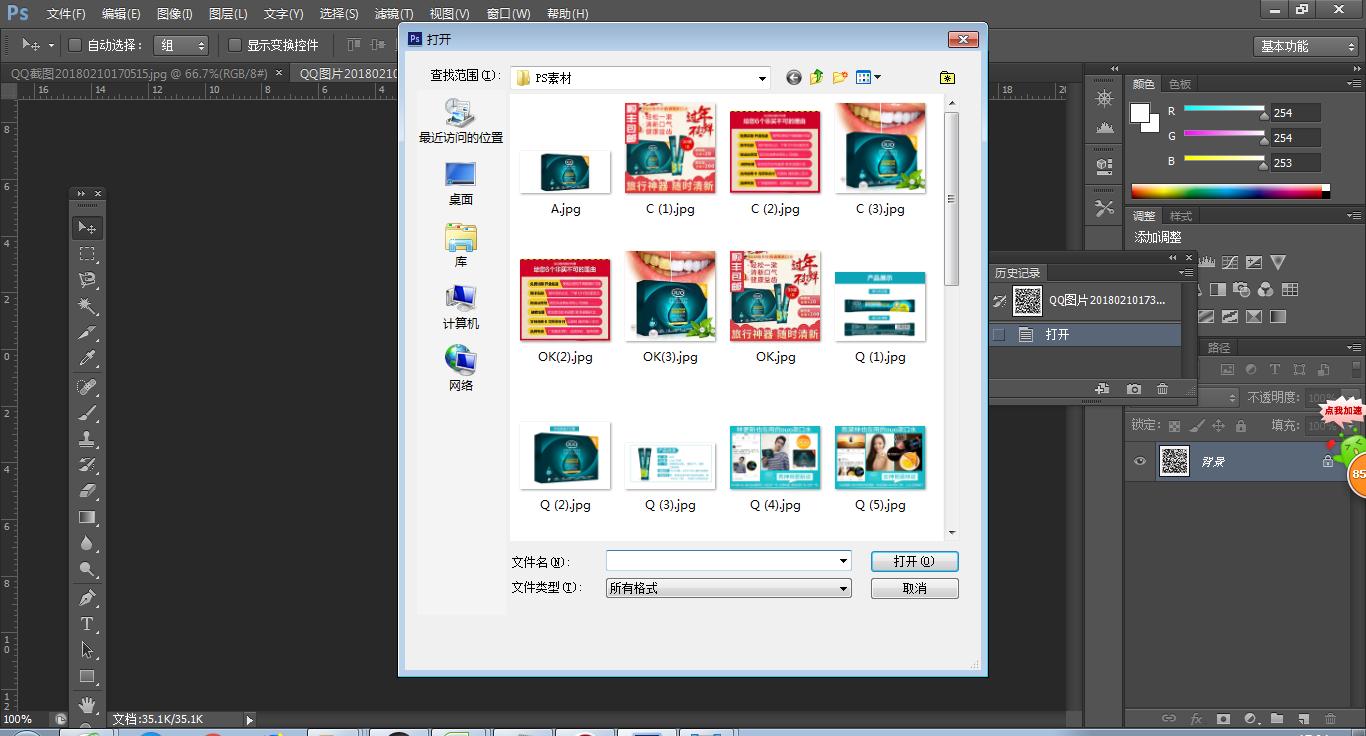This screenshot has width=1366, height=736.
Task: Select the Brush tool
Action: click(86, 413)
